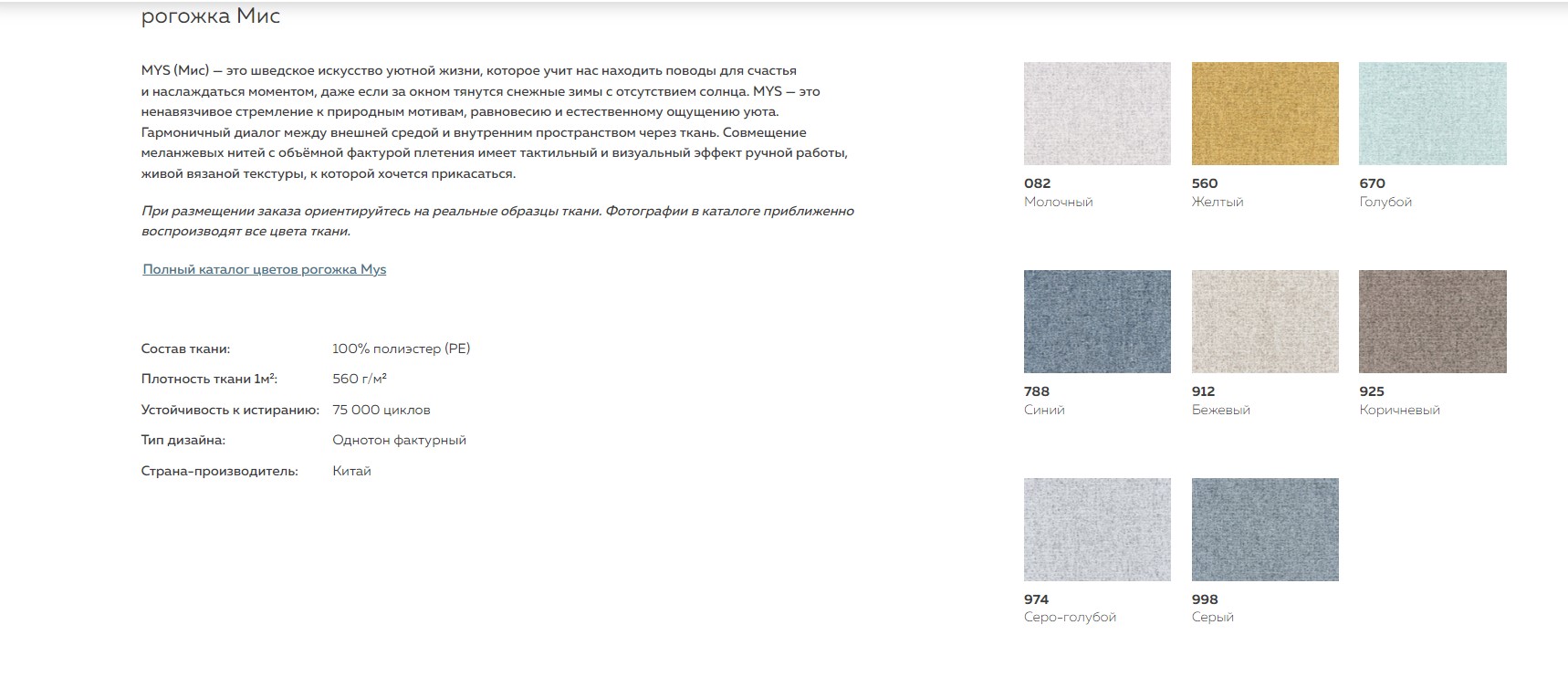This screenshot has width=1568, height=677.
Task: Click the 'Плотность ткани 1м²:' label
Action: coord(209,379)
